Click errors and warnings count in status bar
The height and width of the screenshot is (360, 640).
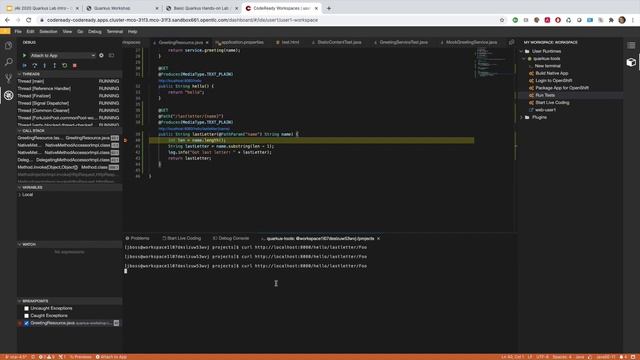pos(46,357)
